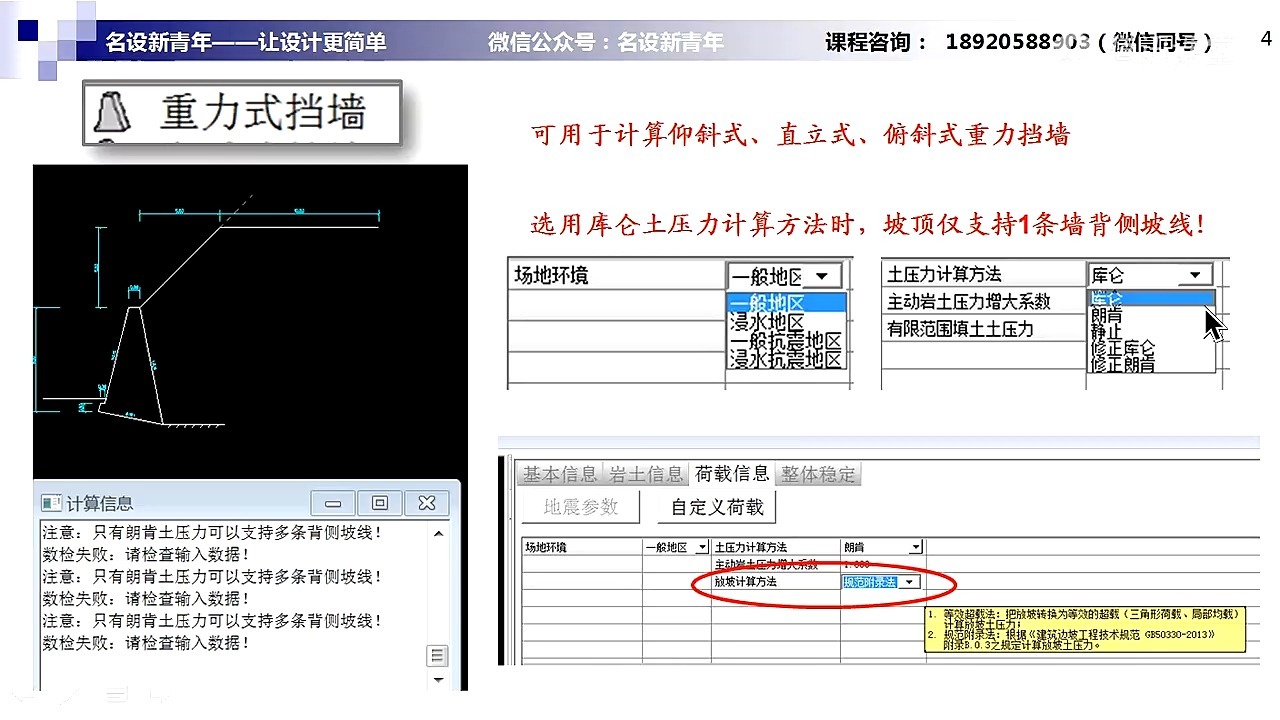
Task: Click 土压力计算方法 cell in the upper table
Action: (983, 274)
